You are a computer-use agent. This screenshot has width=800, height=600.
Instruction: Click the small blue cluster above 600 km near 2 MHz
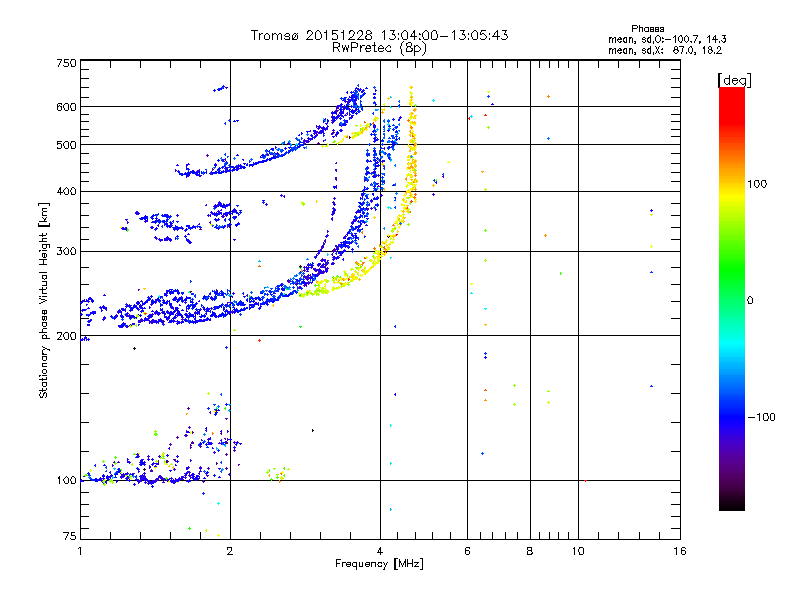(220, 89)
